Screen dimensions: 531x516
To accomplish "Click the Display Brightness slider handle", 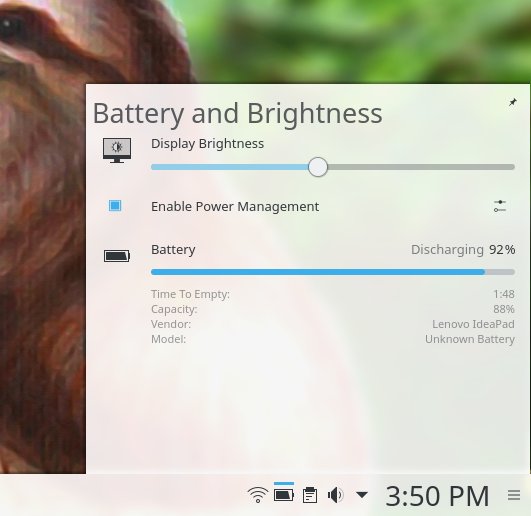I will 318,167.
